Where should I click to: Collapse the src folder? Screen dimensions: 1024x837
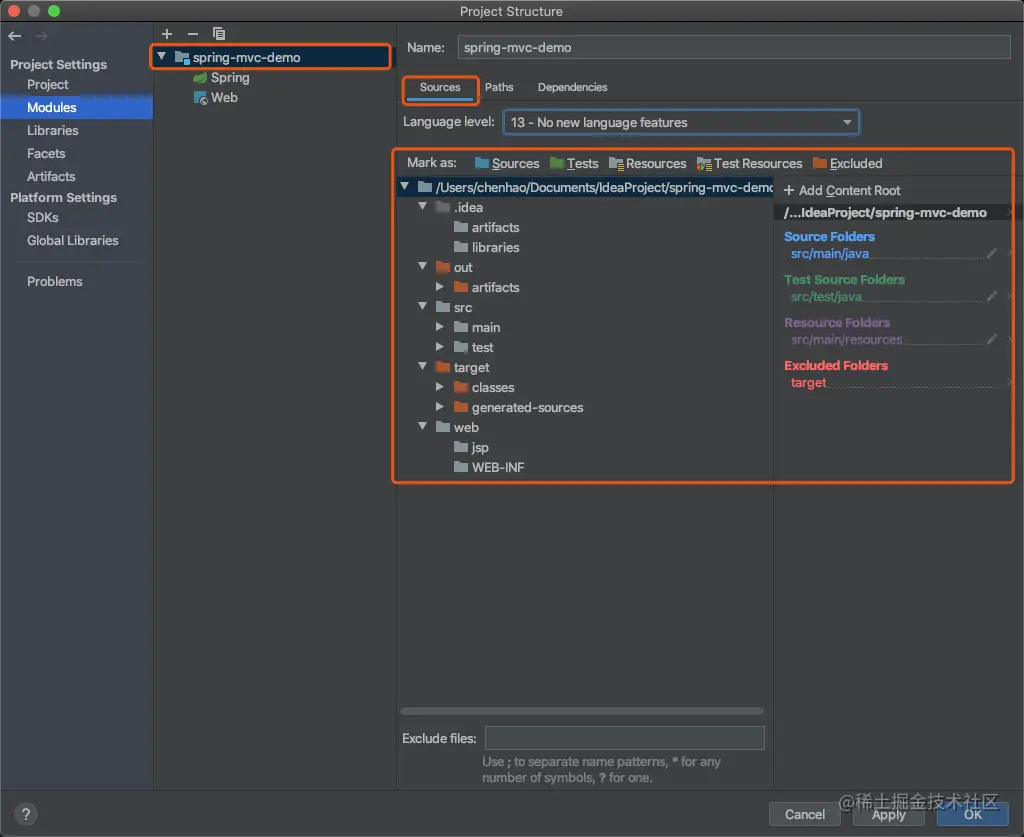point(423,306)
